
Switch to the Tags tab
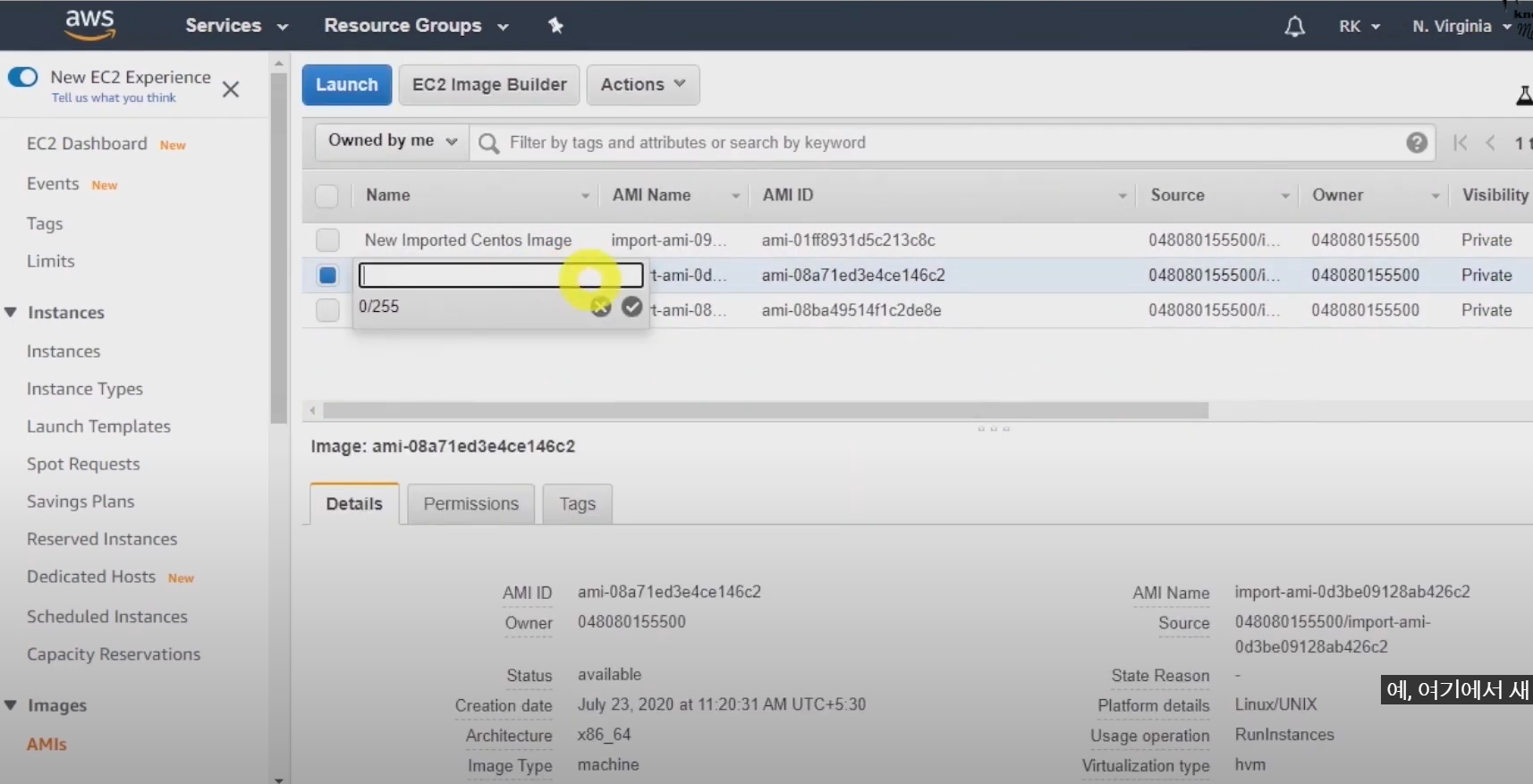(x=577, y=504)
